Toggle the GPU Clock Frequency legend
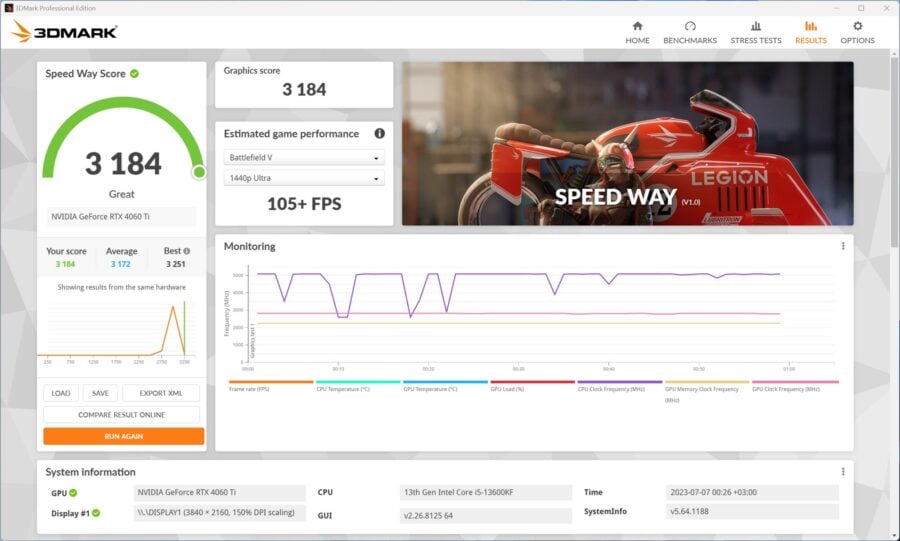The width and height of the screenshot is (900, 541). pyautogui.click(x=795, y=386)
